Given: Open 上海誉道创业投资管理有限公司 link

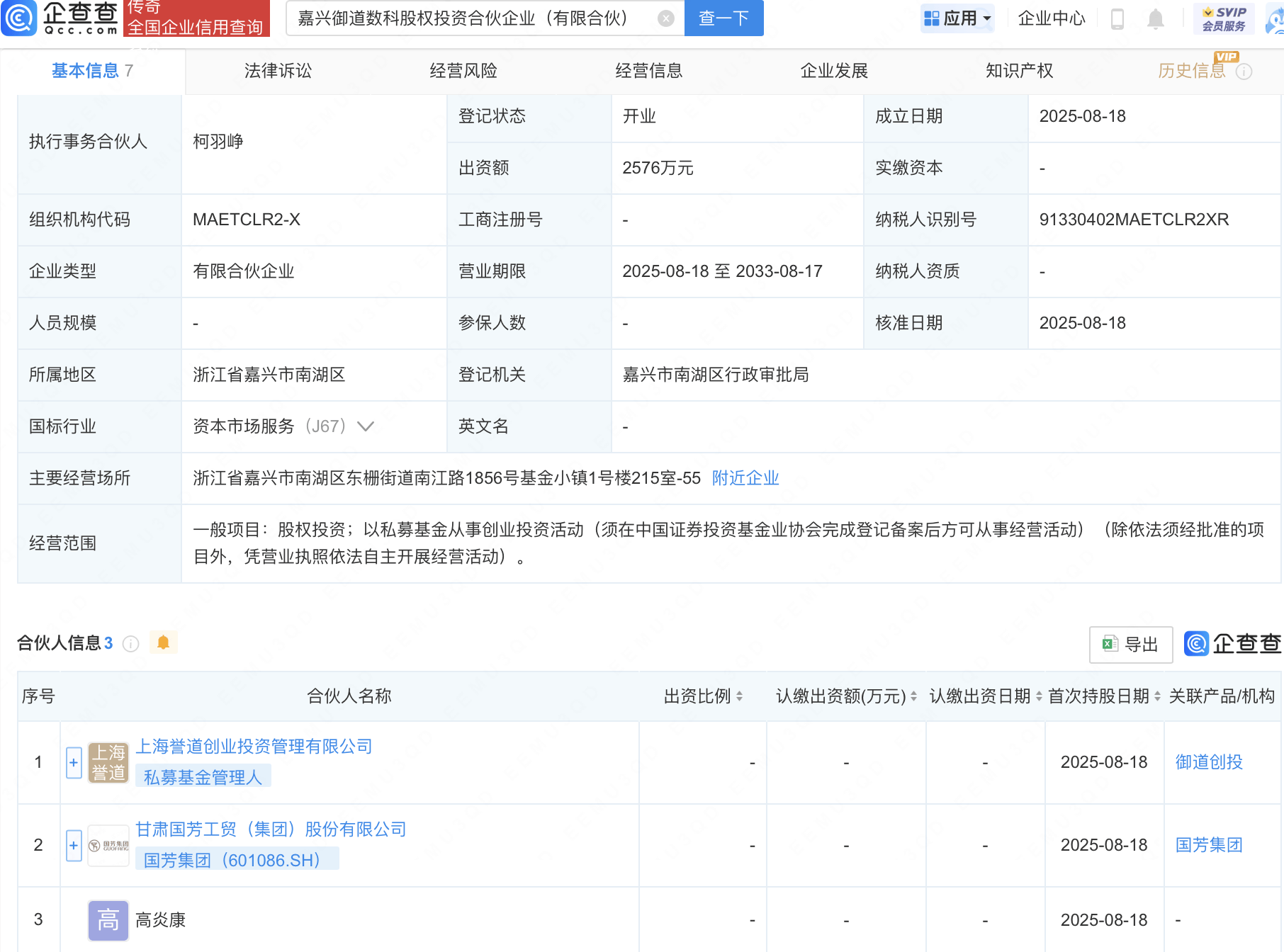Looking at the screenshot, I should [254, 747].
